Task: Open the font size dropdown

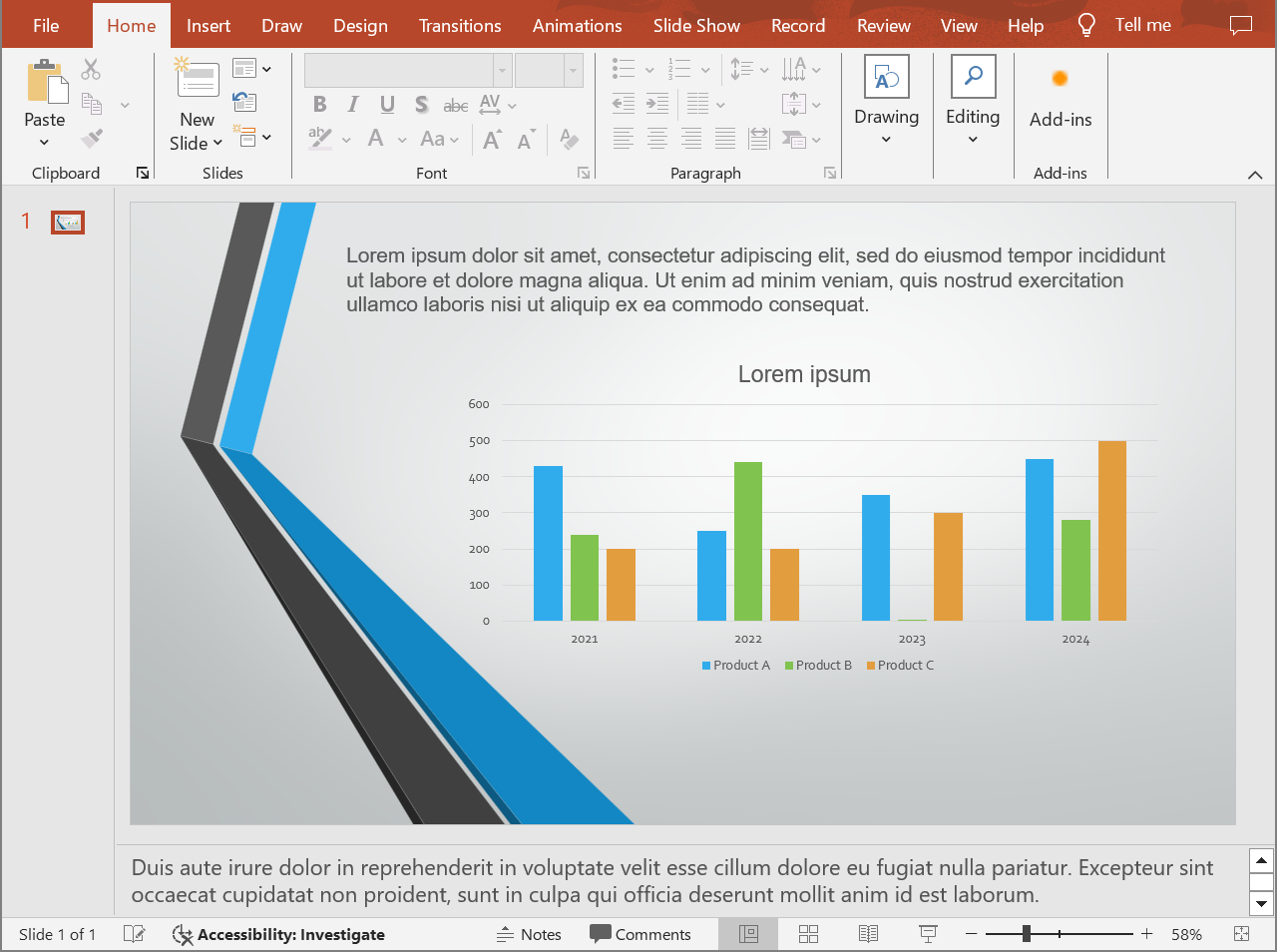Action: point(574,69)
